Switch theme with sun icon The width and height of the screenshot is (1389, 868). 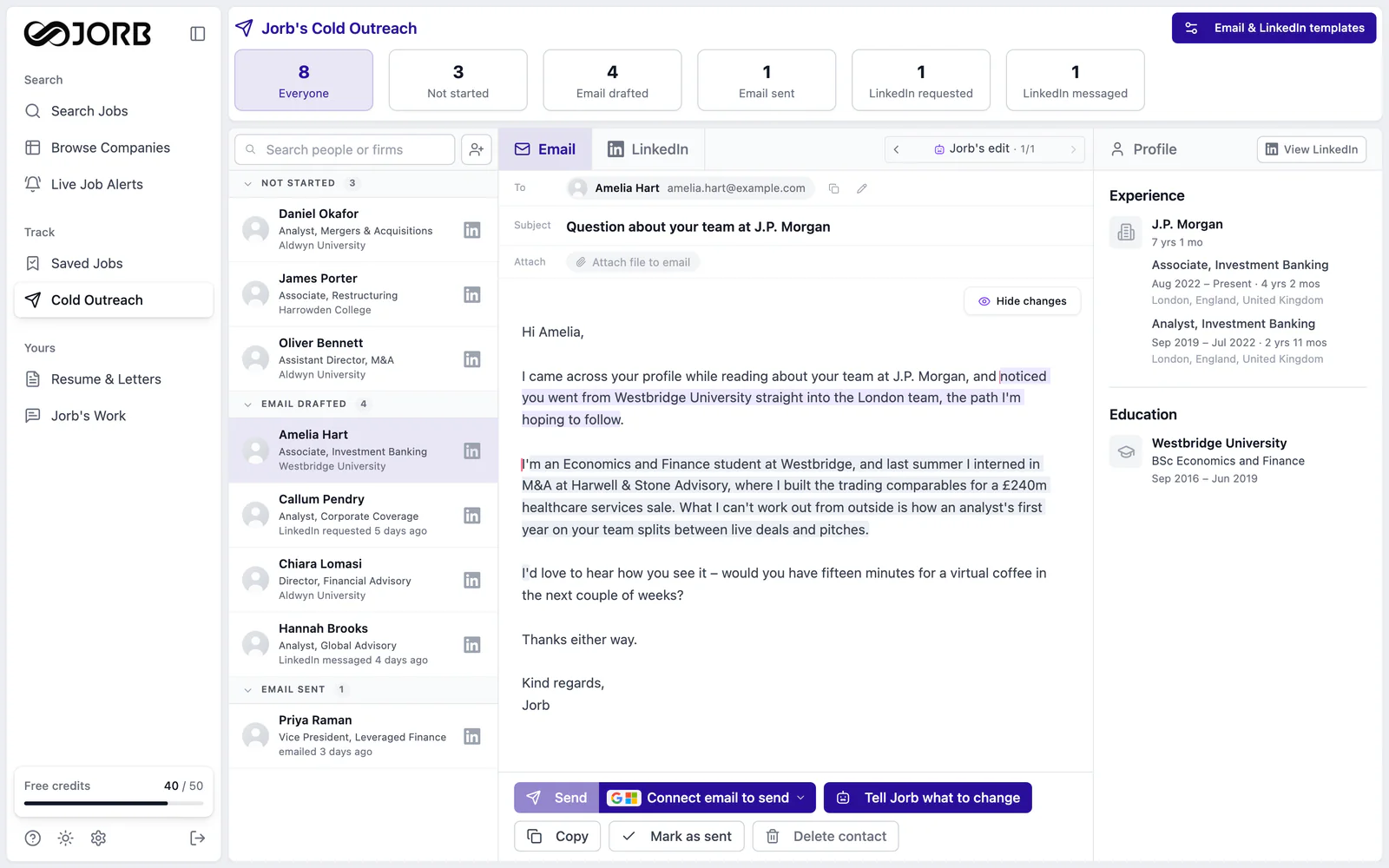(x=66, y=838)
